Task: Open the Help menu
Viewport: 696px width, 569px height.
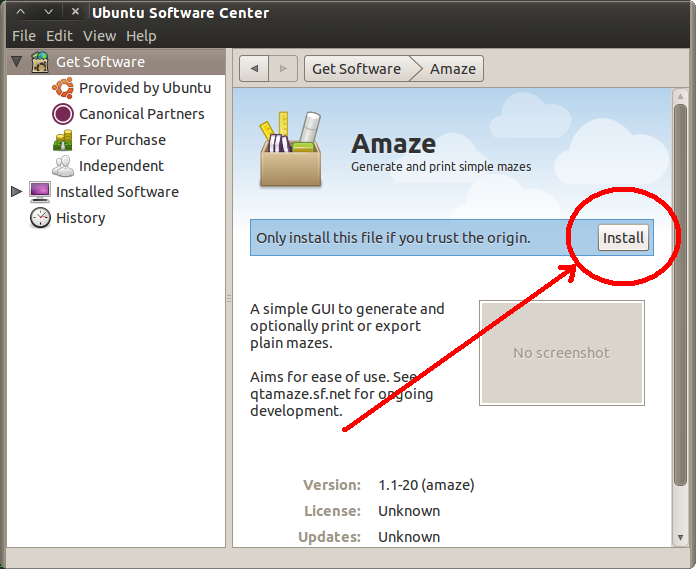Action: pos(141,36)
